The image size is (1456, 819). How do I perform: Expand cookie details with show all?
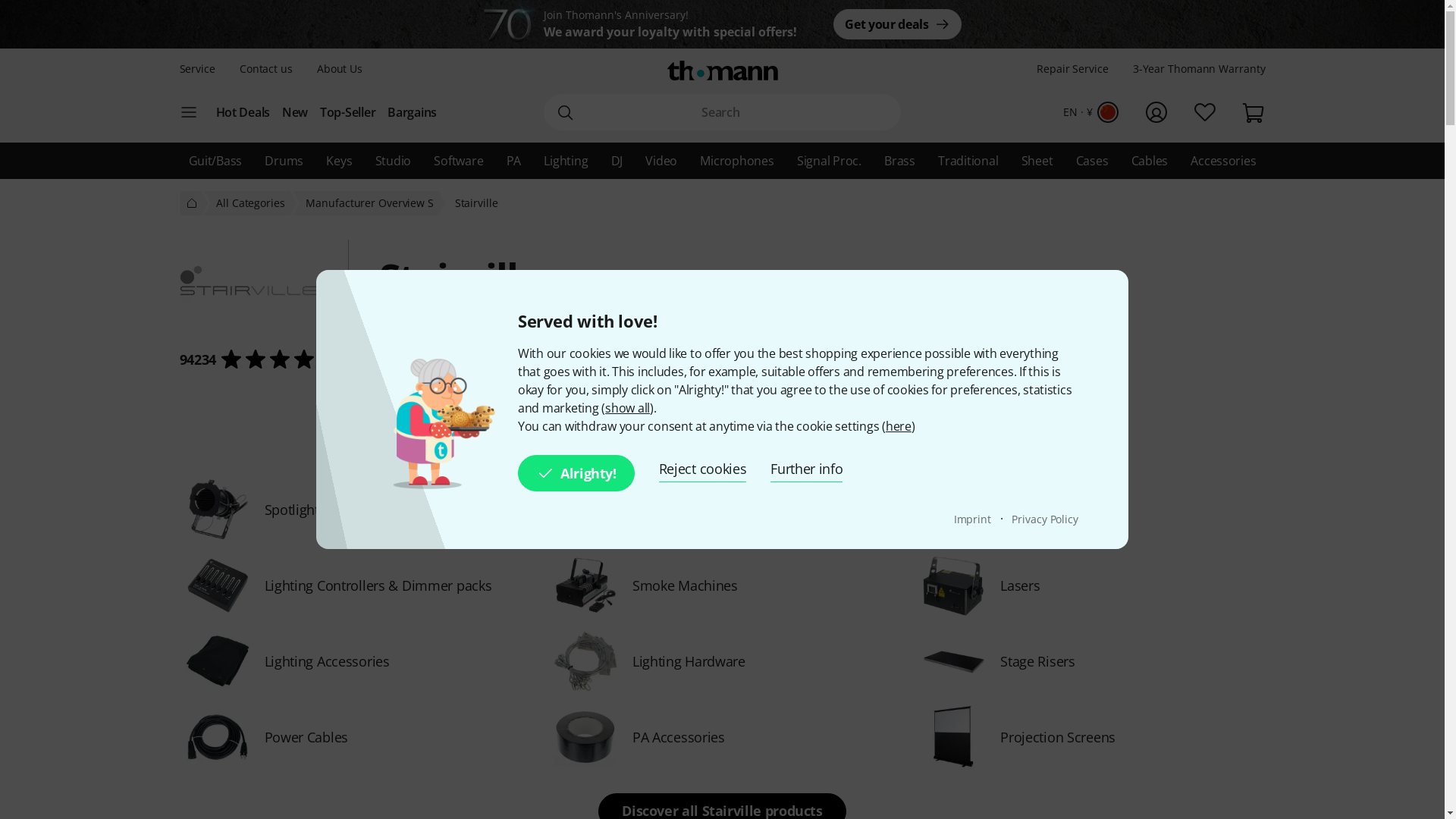(x=627, y=408)
